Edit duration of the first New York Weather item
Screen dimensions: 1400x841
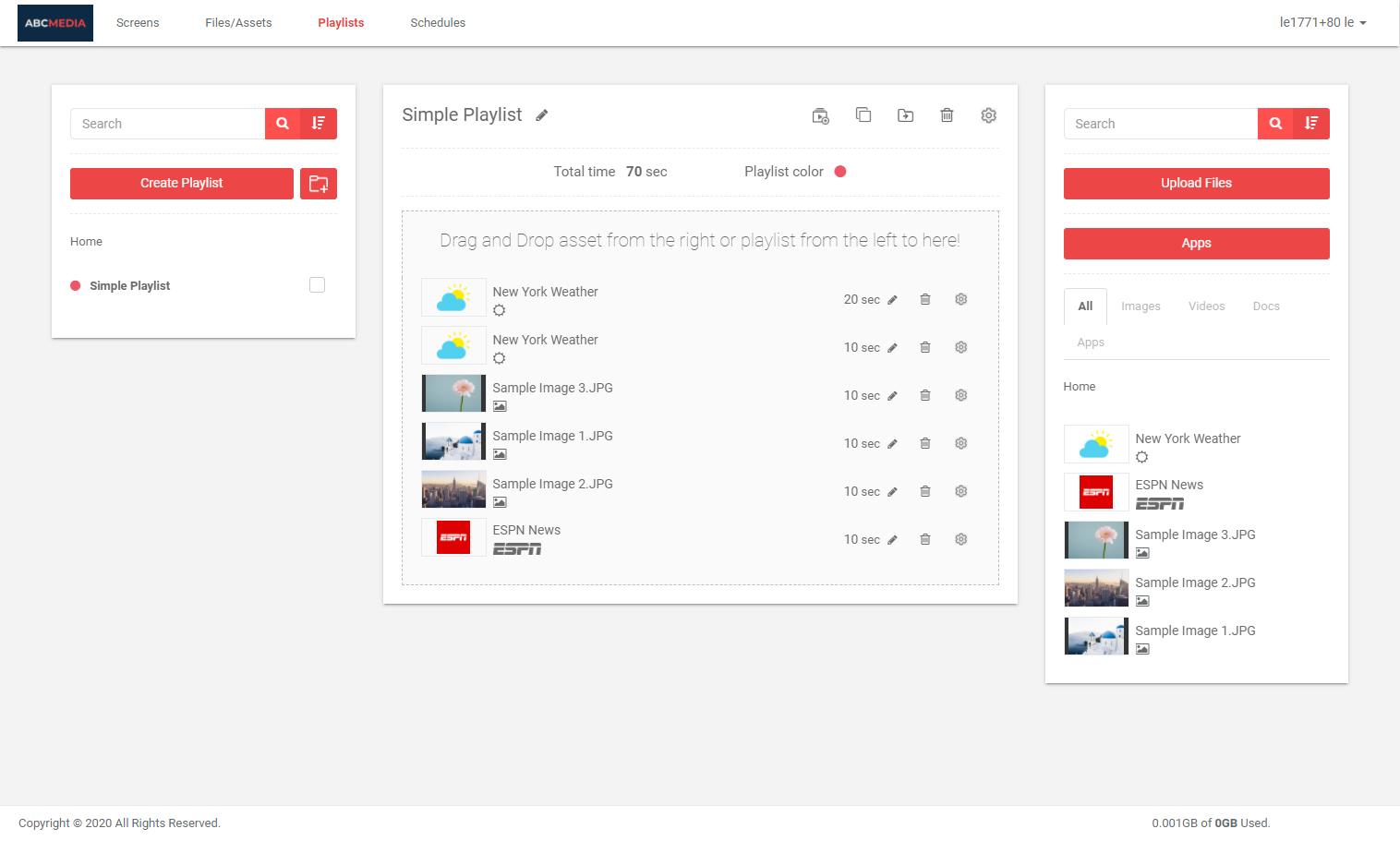(892, 299)
